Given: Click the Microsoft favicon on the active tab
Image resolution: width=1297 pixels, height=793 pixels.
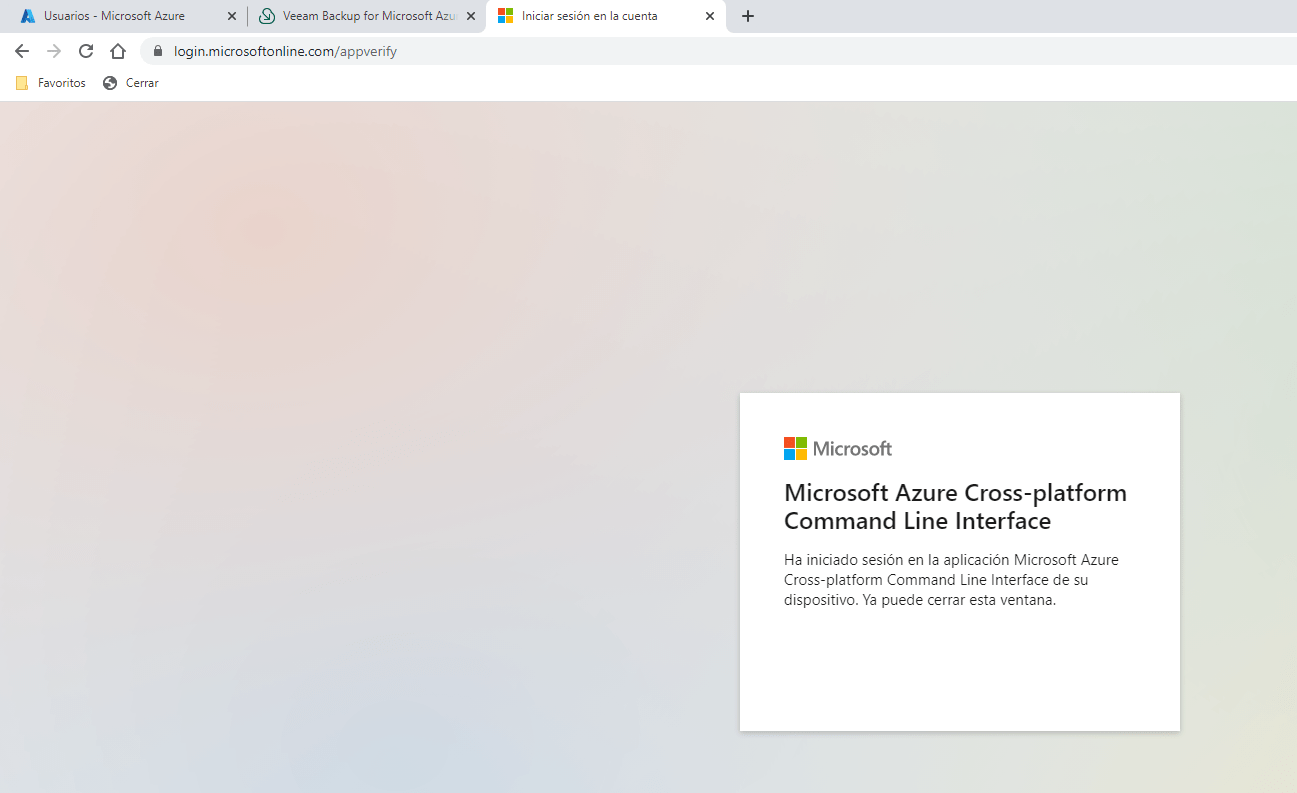Looking at the screenshot, I should click(x=506, y=16).
